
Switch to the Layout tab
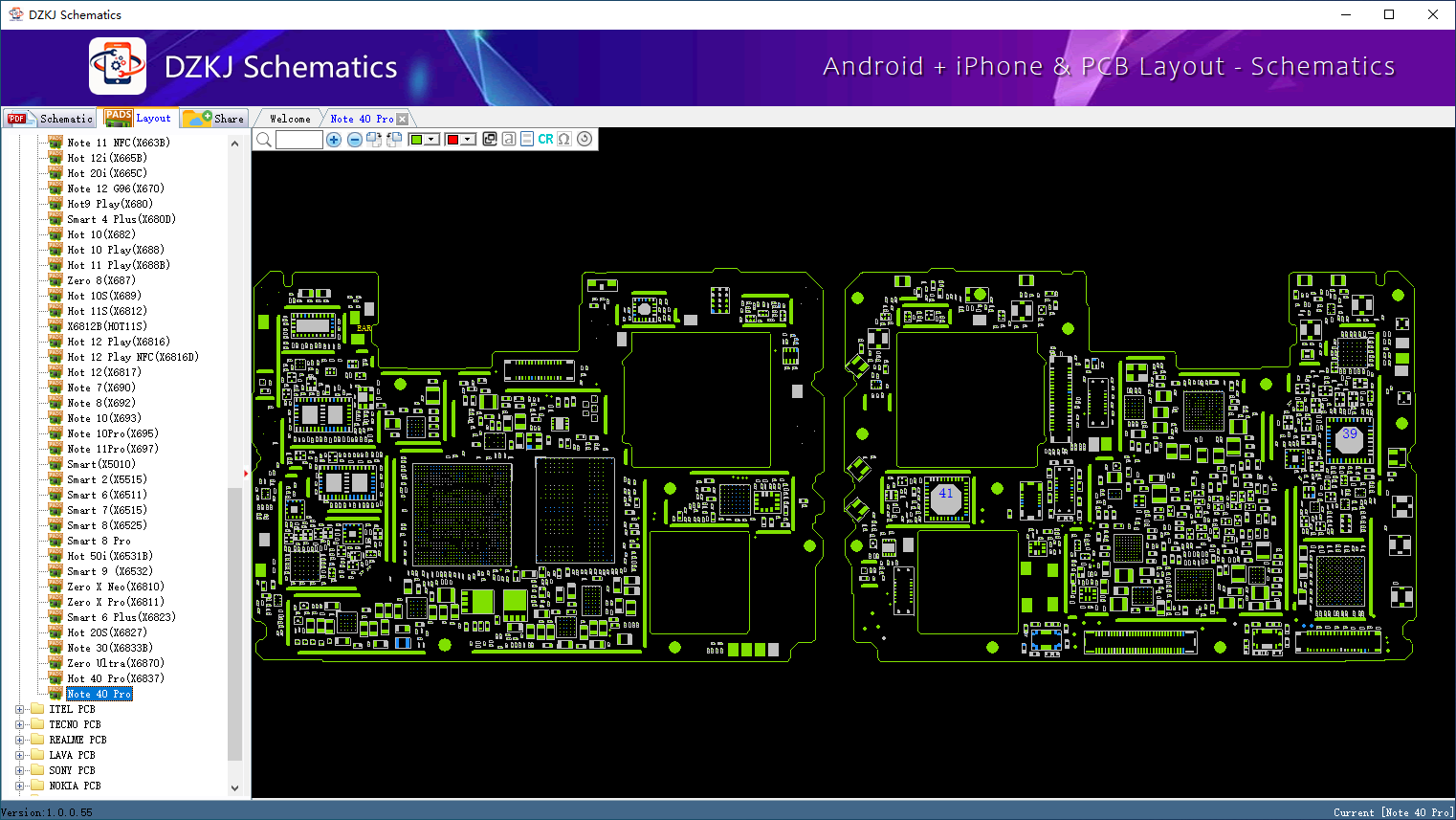tap(140, 118)
